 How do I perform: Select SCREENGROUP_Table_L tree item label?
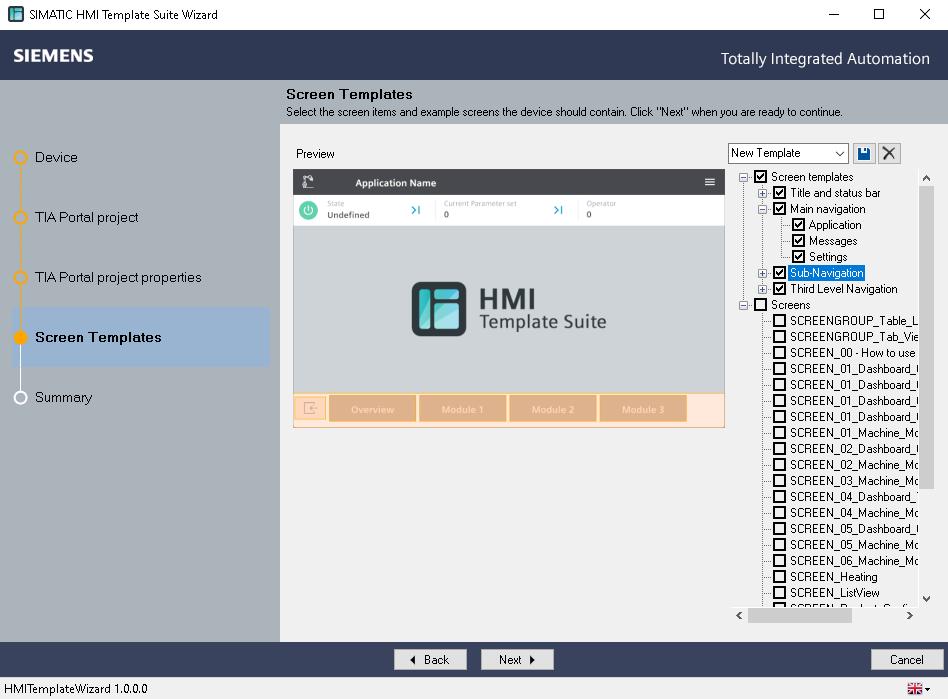coord(853,320)
